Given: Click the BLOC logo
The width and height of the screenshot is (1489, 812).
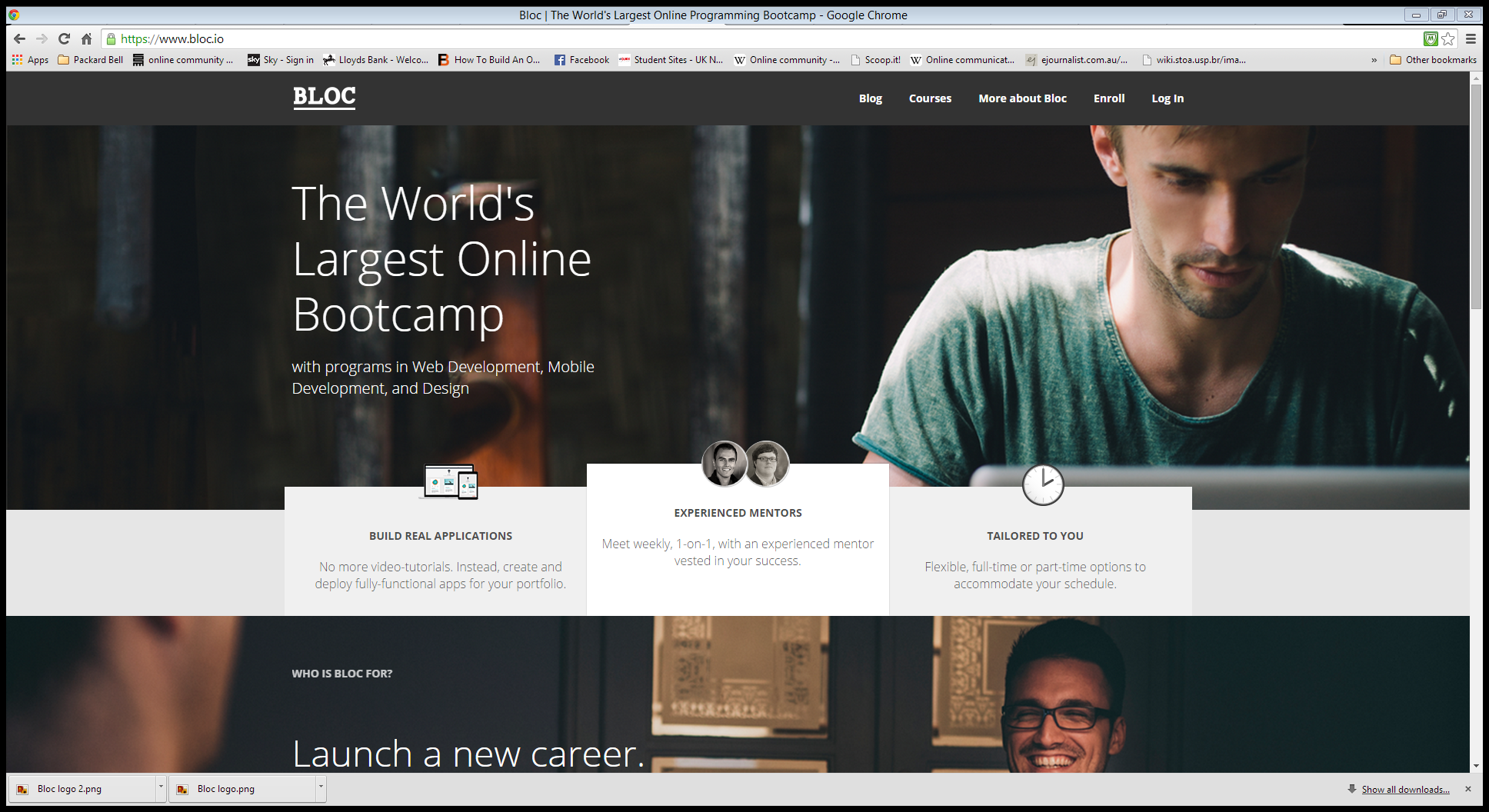Looking at the screenshot, I should 324,97.
